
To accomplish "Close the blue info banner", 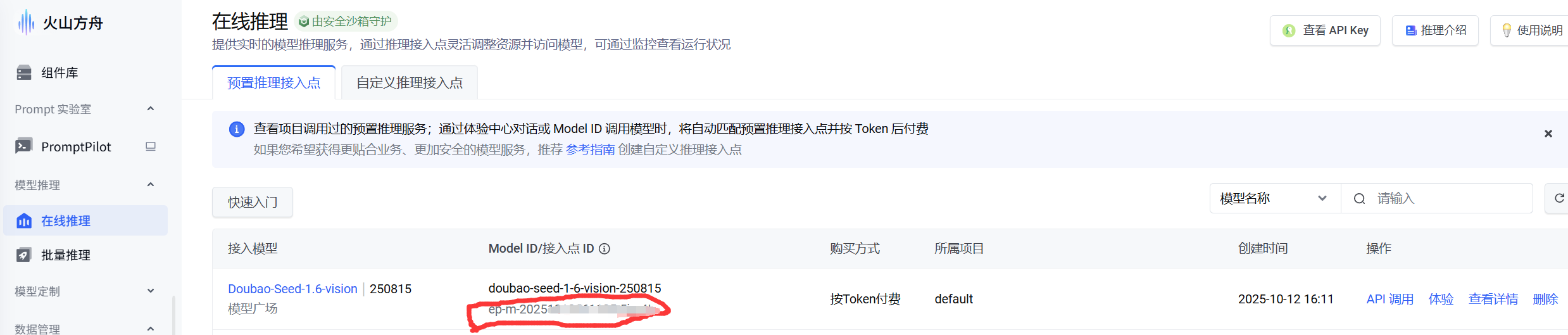I will [x=1548, y=134].
